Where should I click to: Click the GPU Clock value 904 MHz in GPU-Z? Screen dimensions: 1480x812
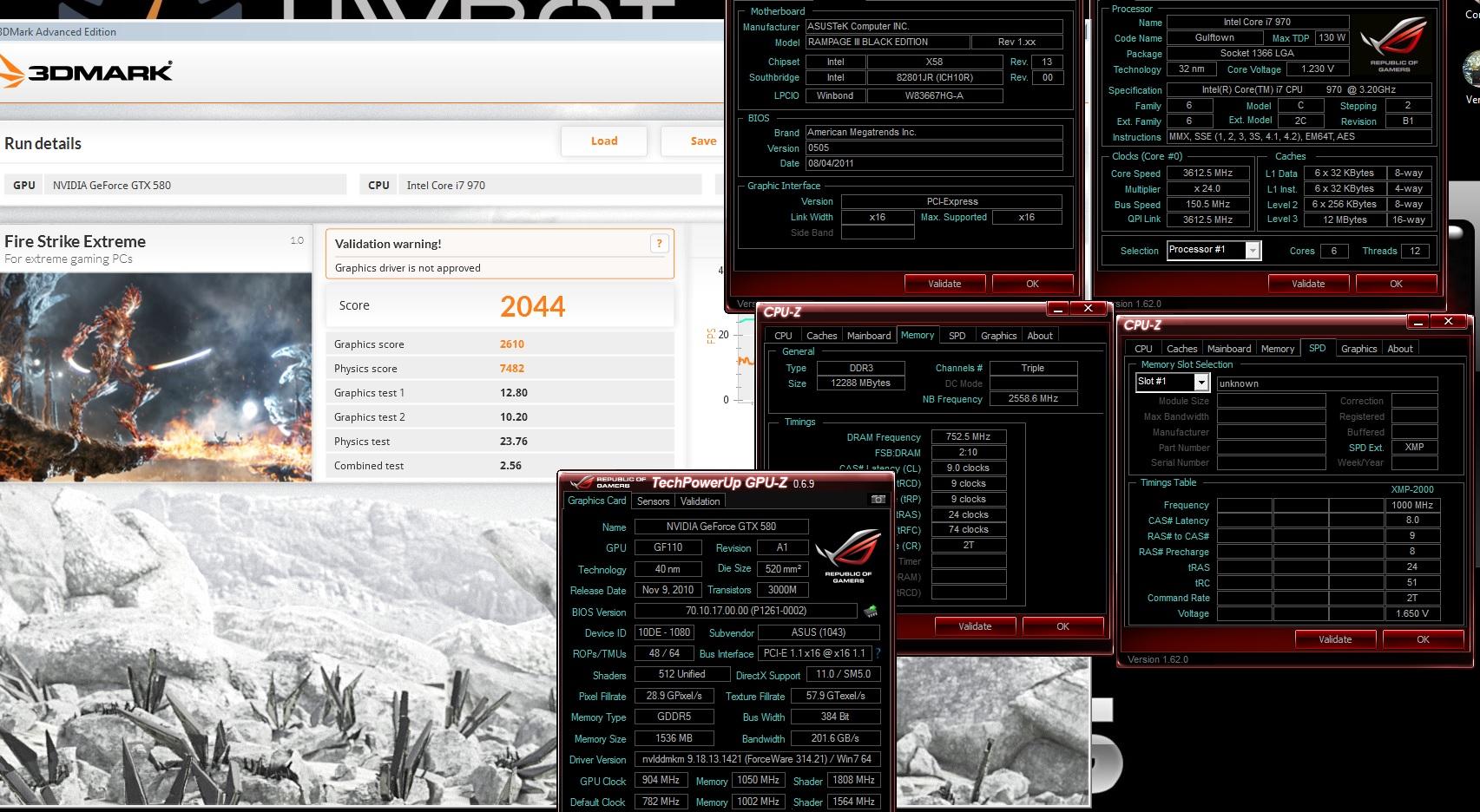[x=661, y=780]
